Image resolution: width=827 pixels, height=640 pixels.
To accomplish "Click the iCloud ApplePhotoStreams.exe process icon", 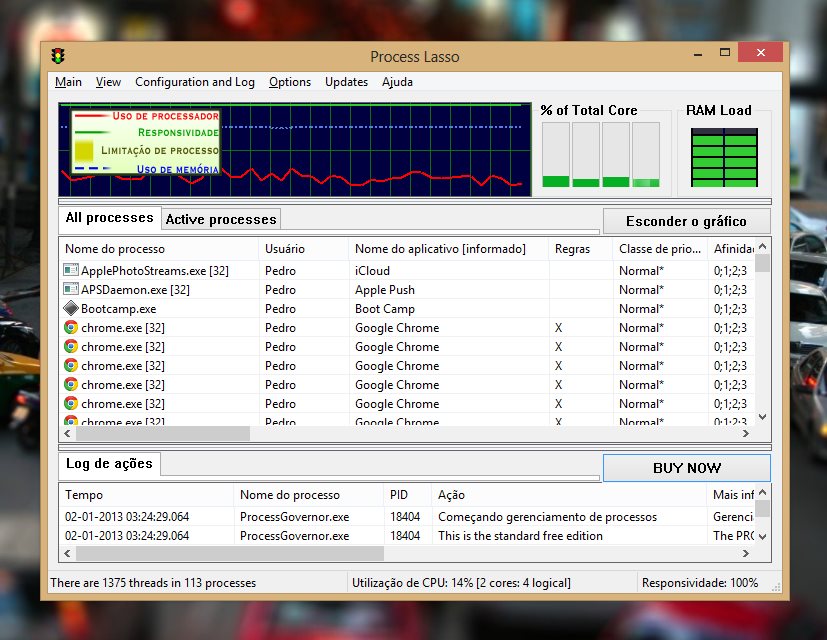I will tap(70, 270).
